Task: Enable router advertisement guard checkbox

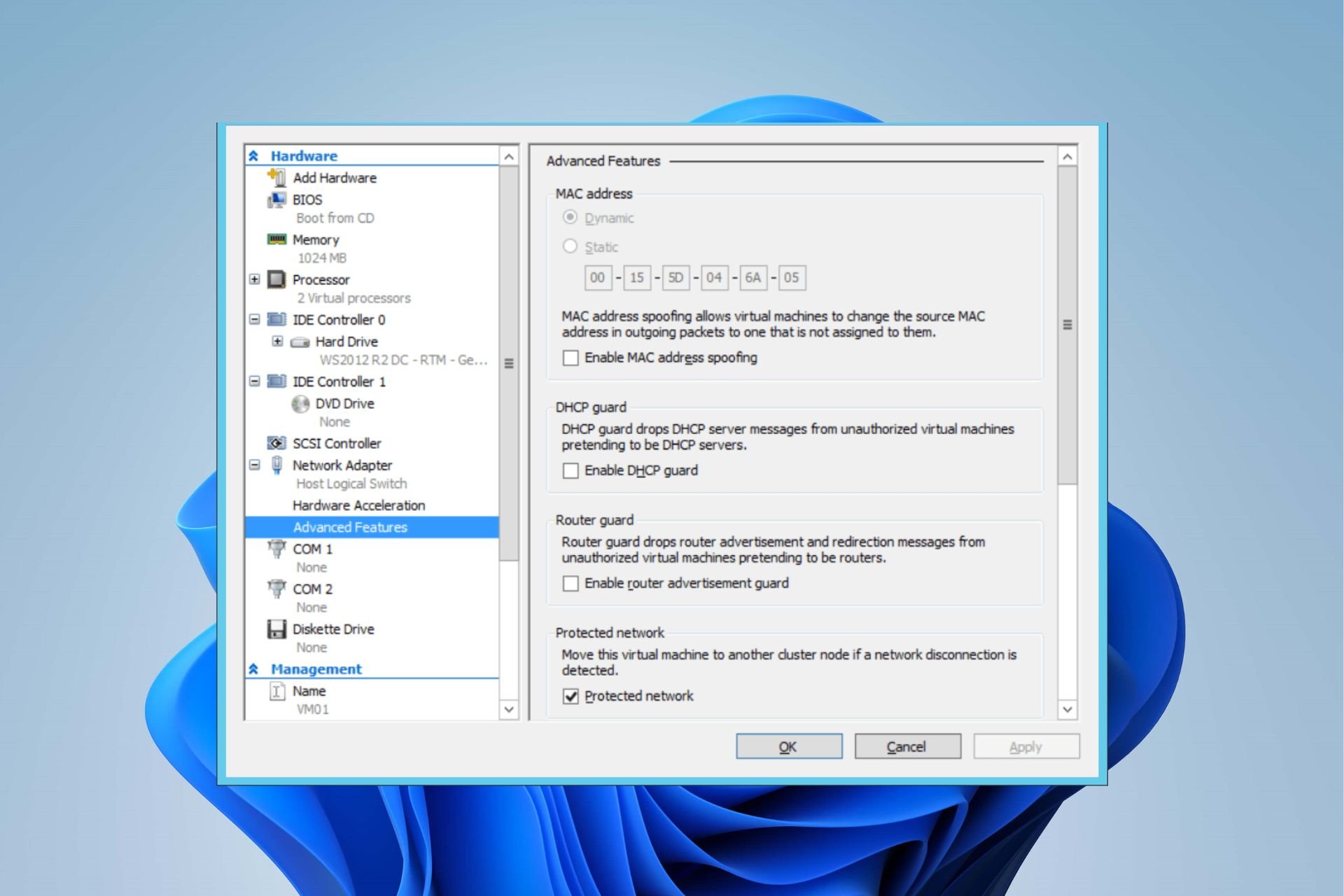Action: tap(570, 583)
